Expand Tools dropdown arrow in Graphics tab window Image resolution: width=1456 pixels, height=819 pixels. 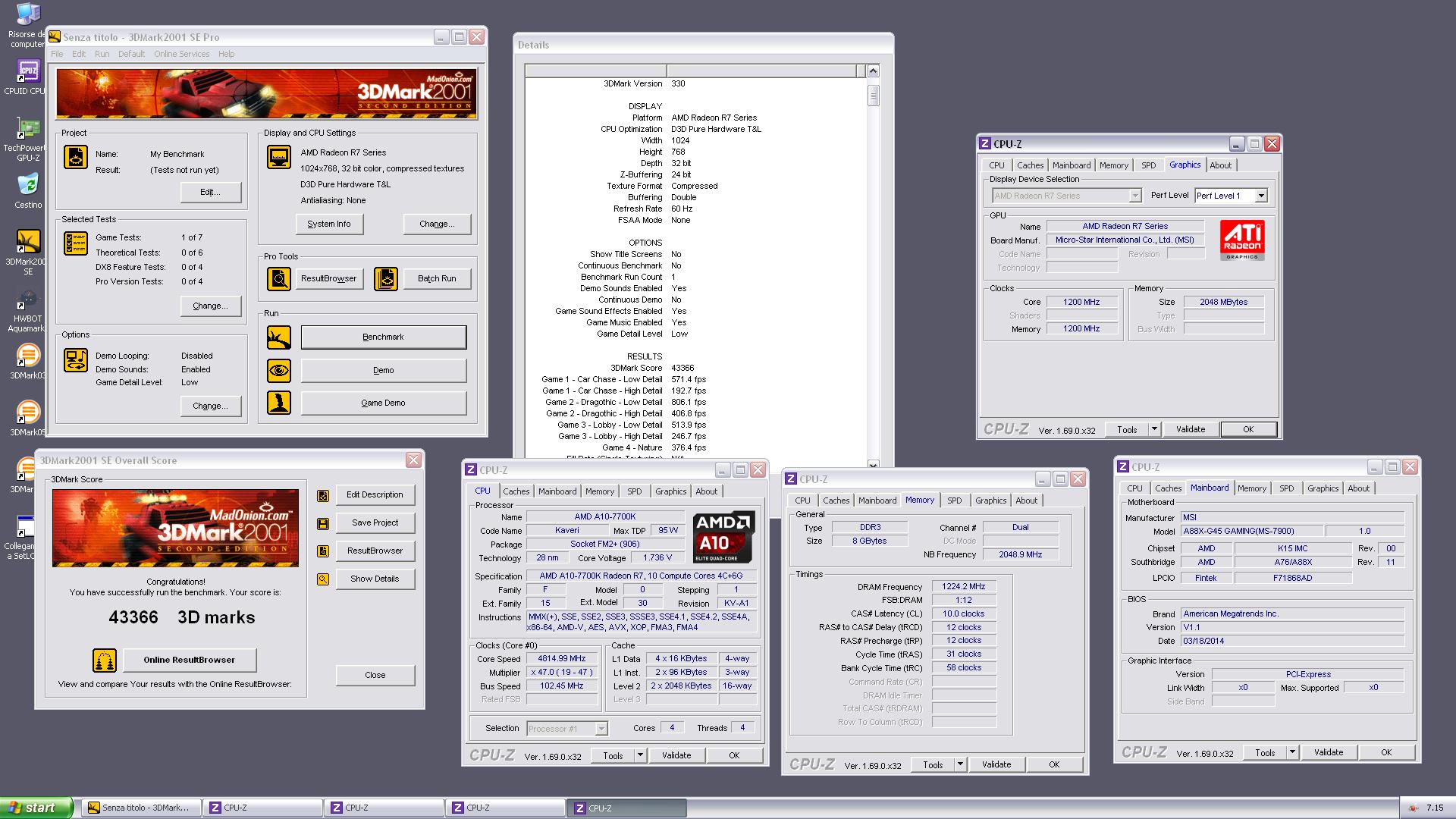(1154, 429)
